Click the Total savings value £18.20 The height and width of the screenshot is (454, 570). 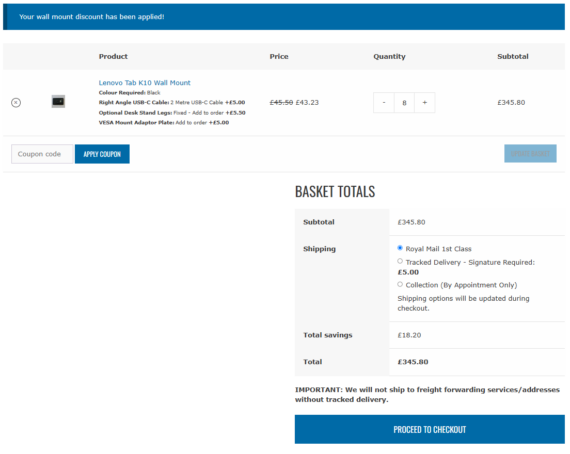(409, 335)
